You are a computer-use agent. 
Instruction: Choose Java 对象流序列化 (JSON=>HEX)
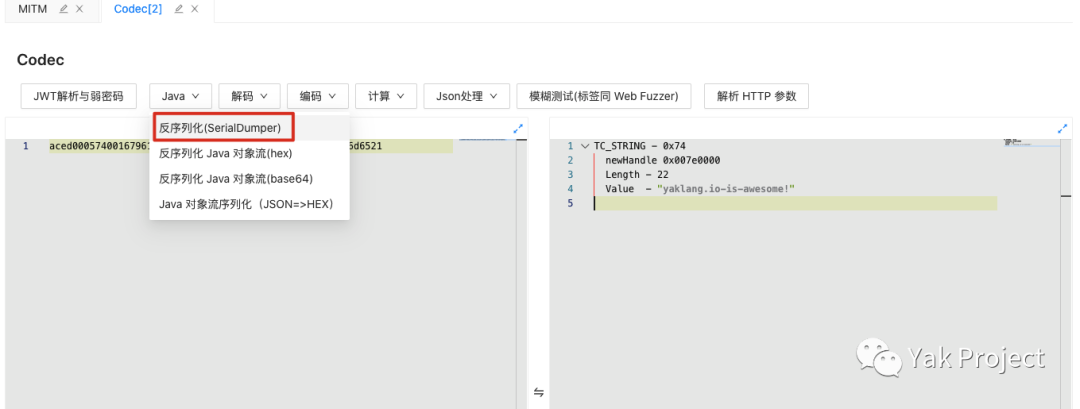(x=249, y=204)
